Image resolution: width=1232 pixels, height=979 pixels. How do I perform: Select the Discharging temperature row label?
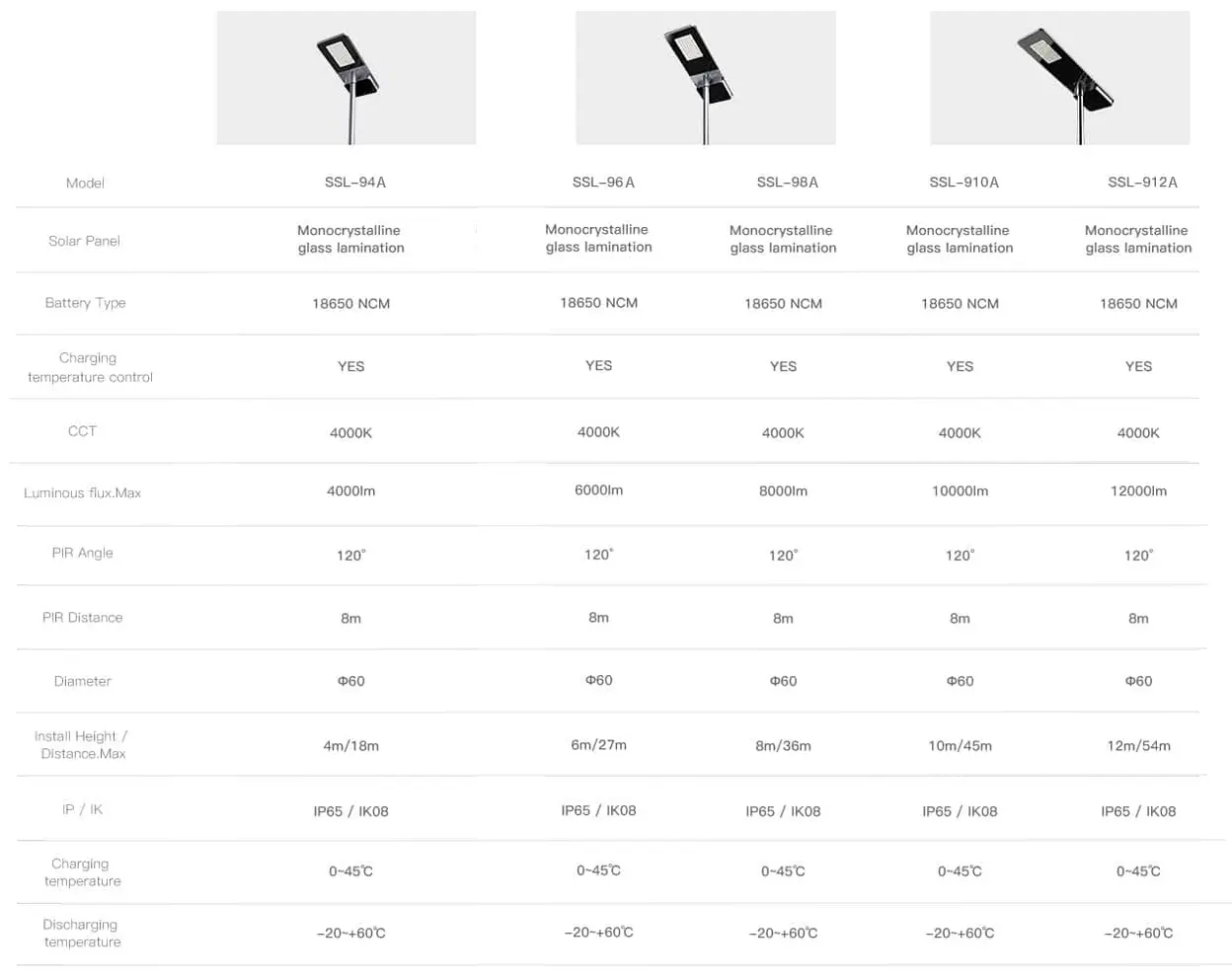82,934
